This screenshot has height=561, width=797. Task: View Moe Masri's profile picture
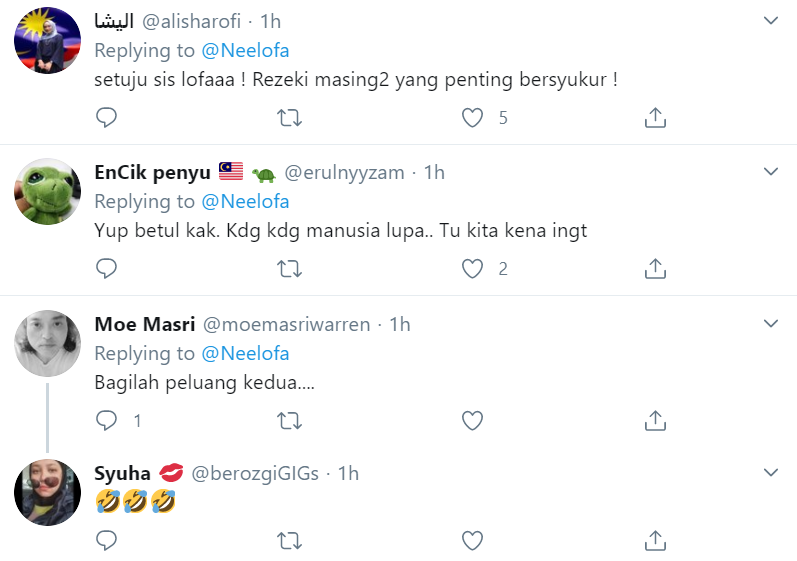[47, 344]
